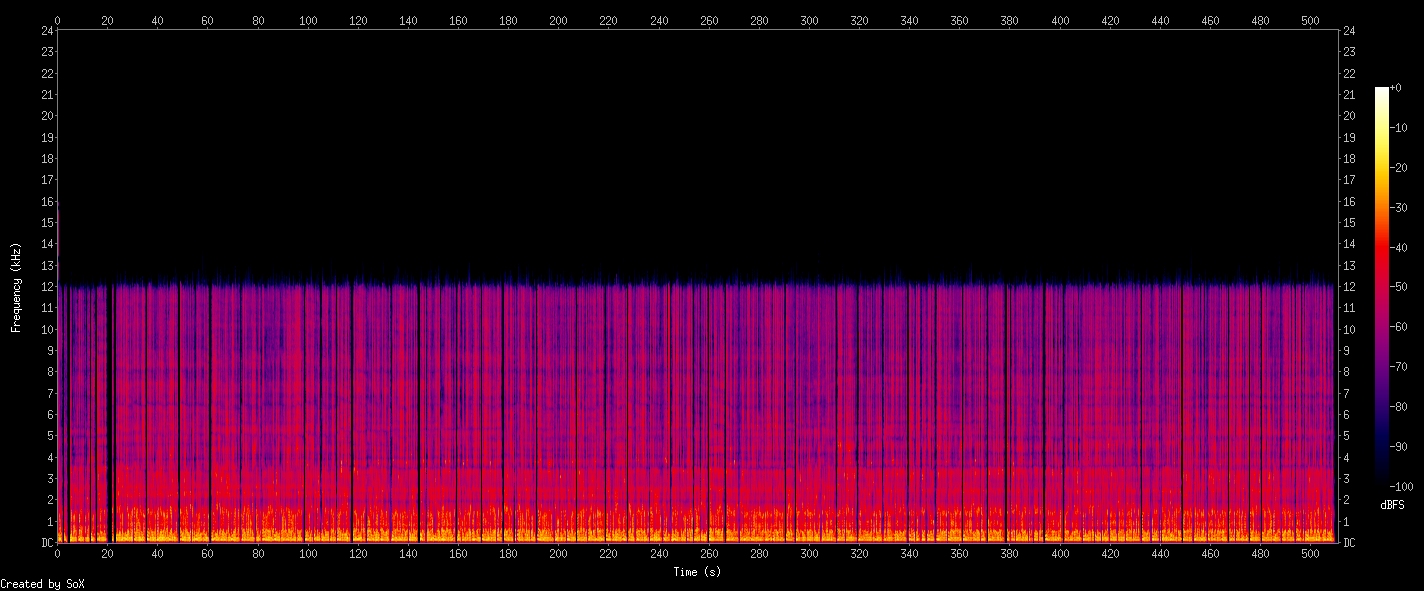Click the "DC" label on the left frequency axis

click(x=46, y=543)
